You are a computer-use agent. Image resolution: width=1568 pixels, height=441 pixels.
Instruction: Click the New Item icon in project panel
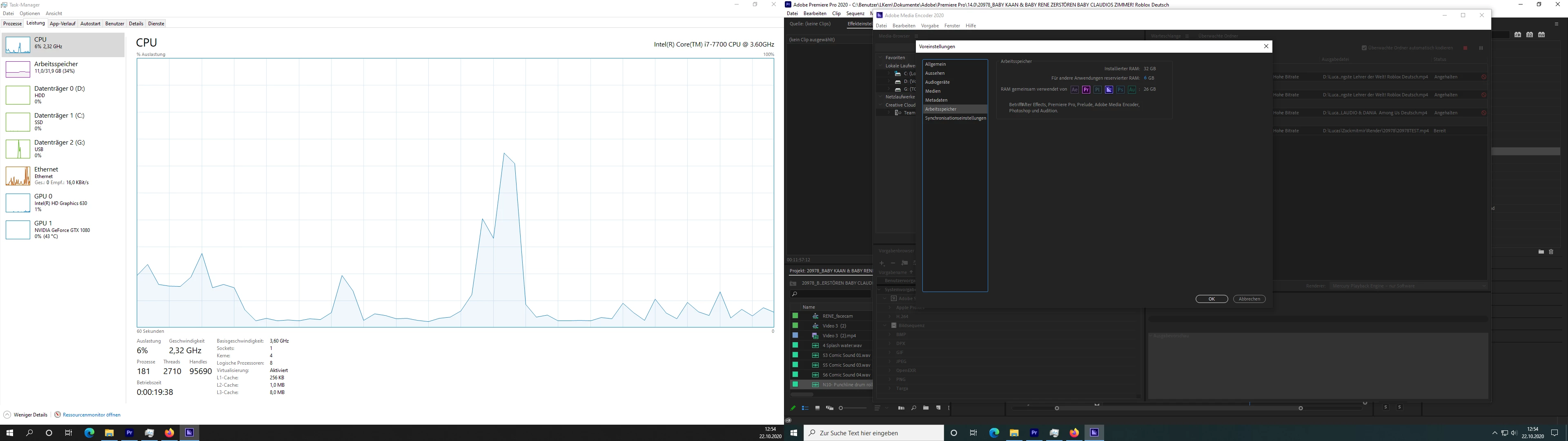[938, 408]
